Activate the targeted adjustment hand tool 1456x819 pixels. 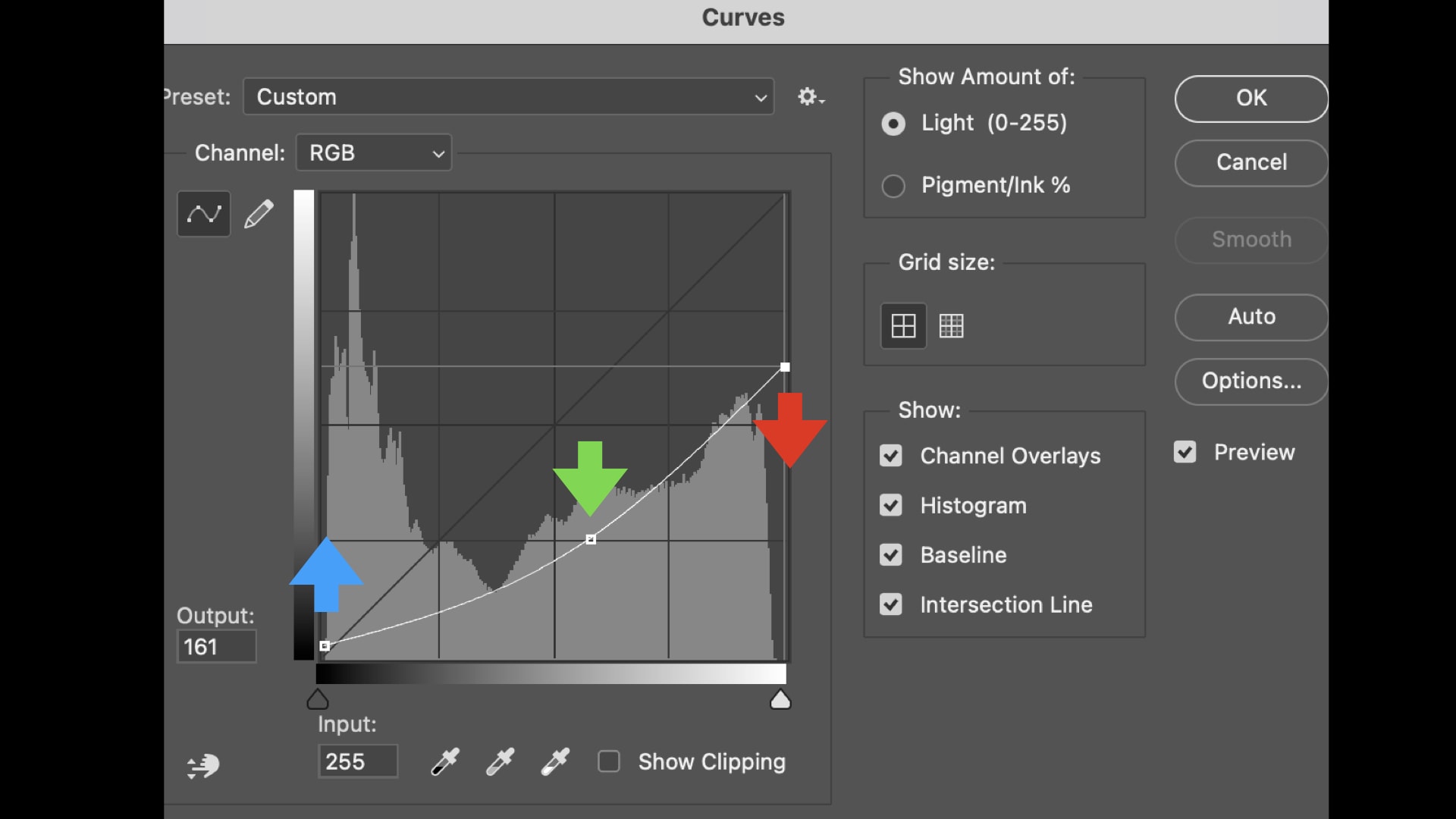point(202,766)
